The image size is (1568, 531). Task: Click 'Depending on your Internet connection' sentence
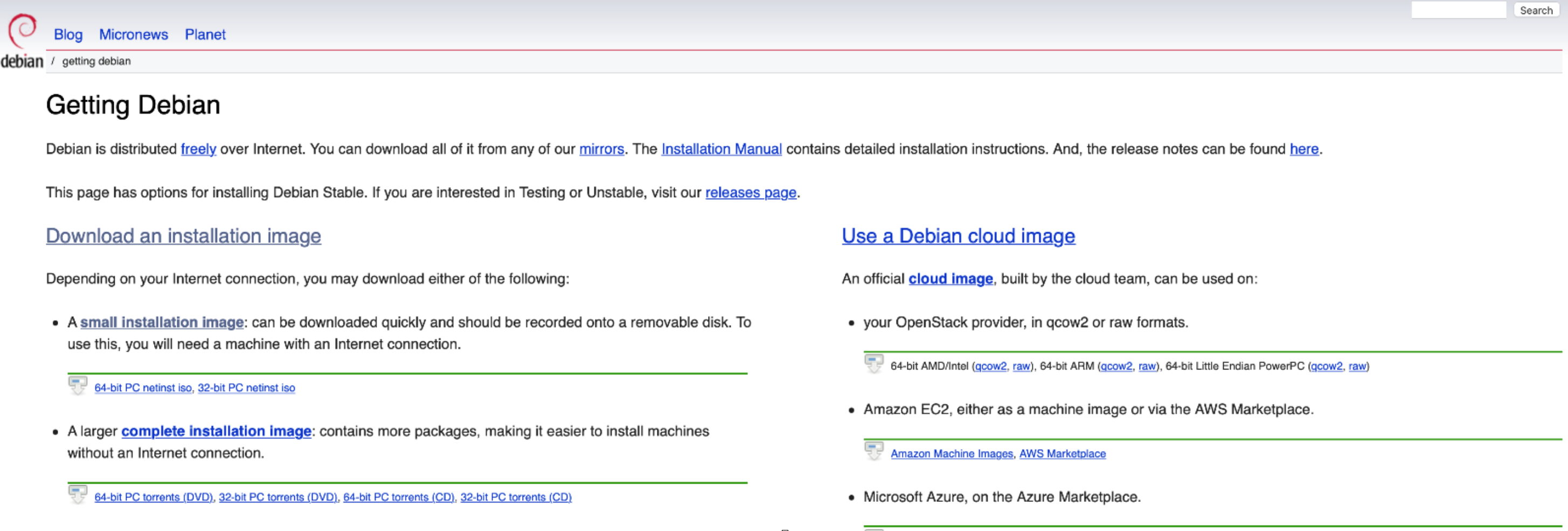(x=307, y=279)
